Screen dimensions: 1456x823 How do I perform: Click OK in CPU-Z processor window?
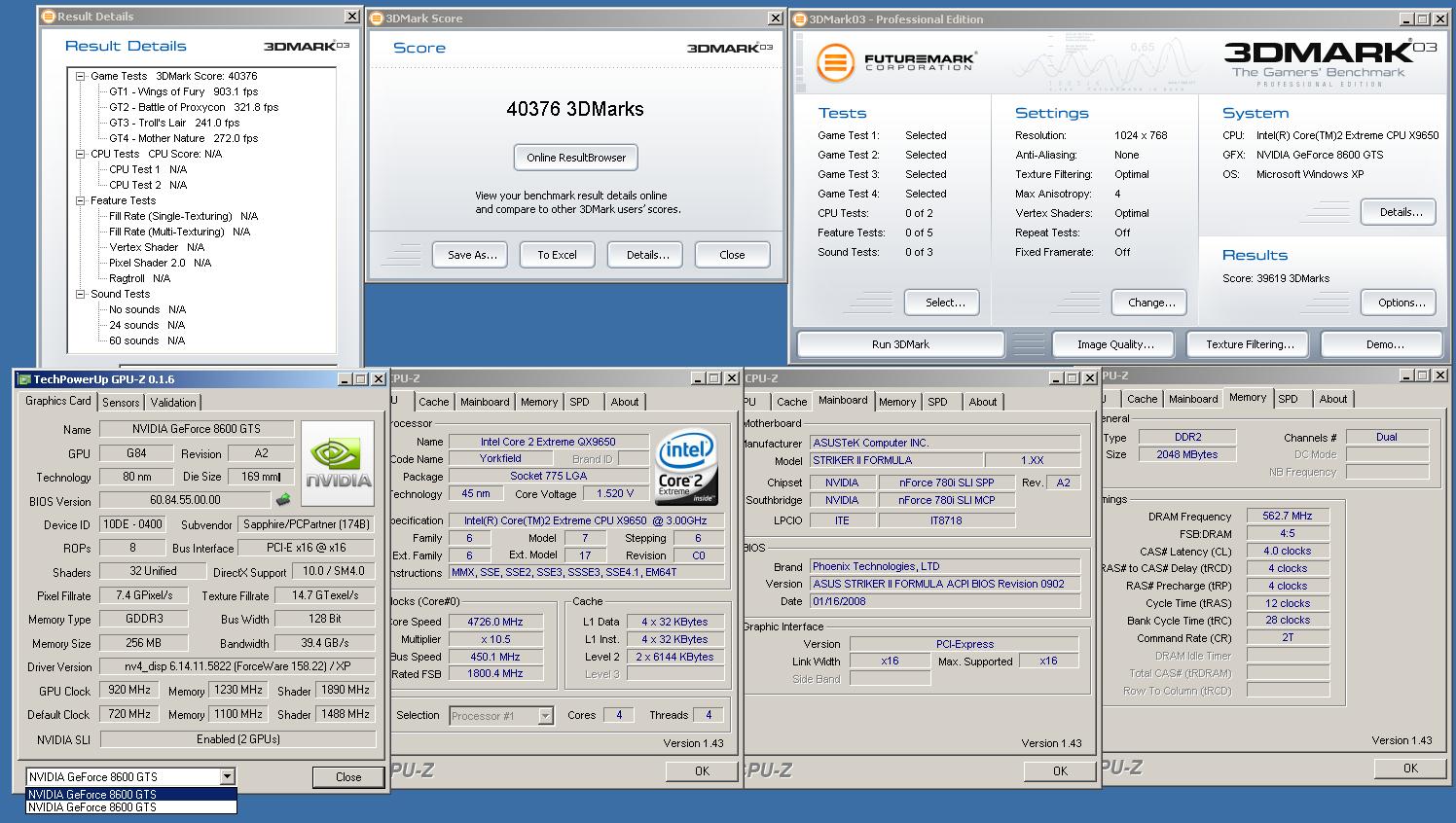[702, 770]
